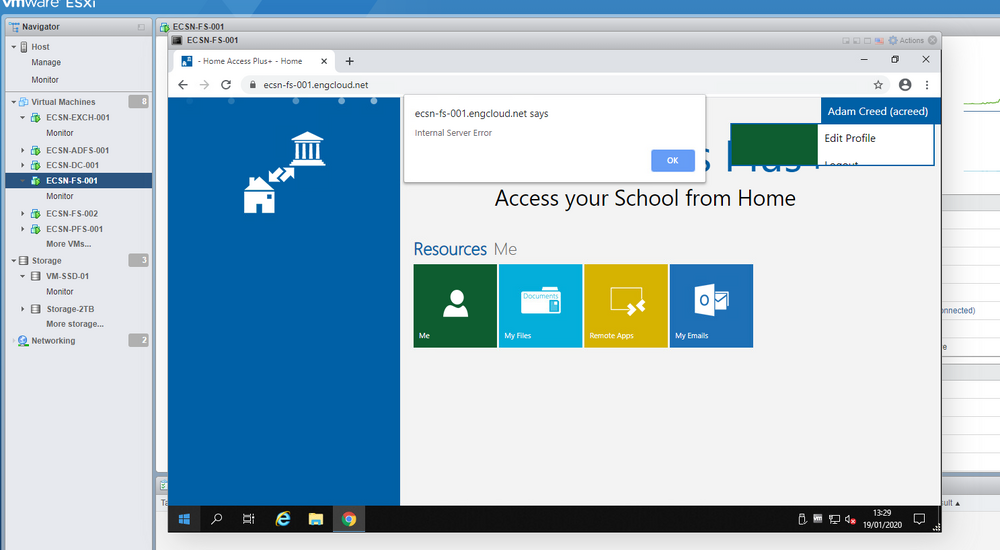Collapse the Host tree node
1000x550 pixels.
click(x=13, y=47)
